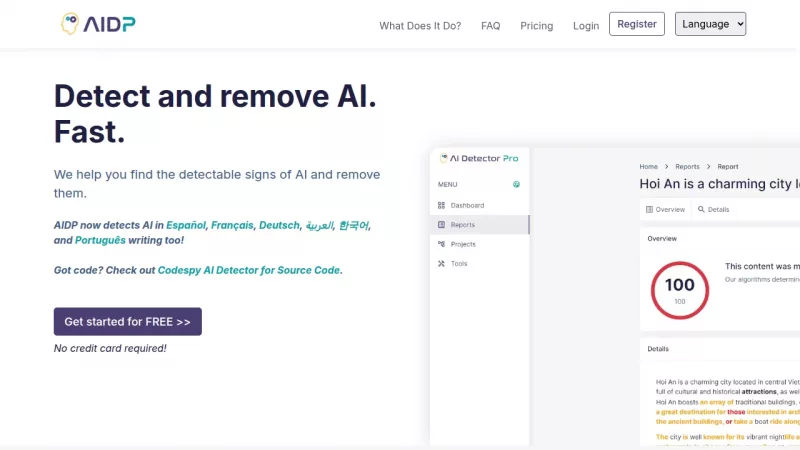Click the Overview section heading in card

pyautogui.click(x=662, y=238)
